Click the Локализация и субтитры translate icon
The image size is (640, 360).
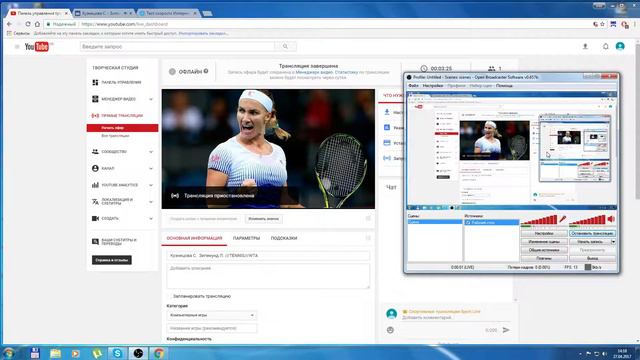pos(95,202)
